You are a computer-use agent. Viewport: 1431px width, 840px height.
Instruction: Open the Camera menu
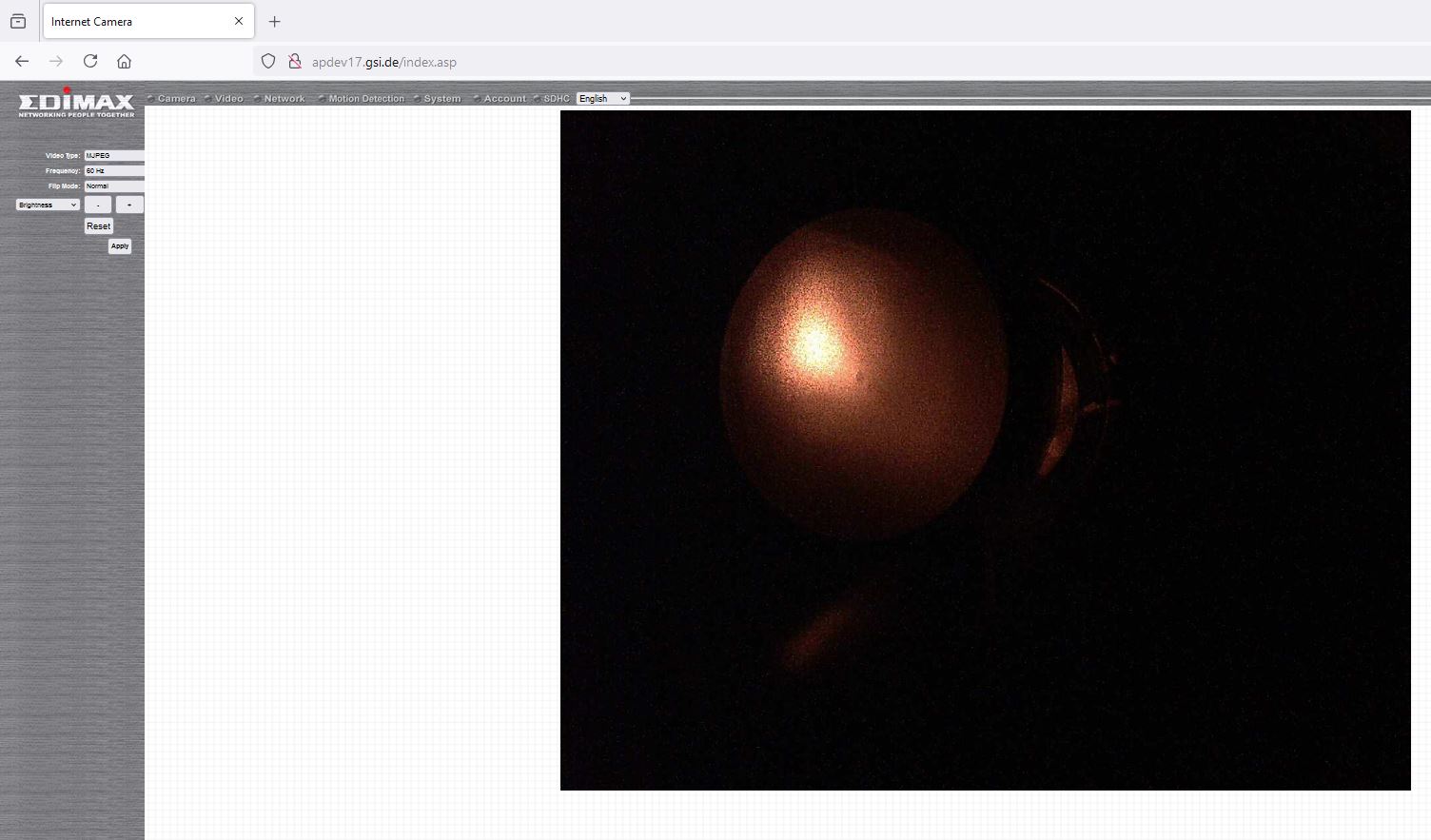(176, 99)
